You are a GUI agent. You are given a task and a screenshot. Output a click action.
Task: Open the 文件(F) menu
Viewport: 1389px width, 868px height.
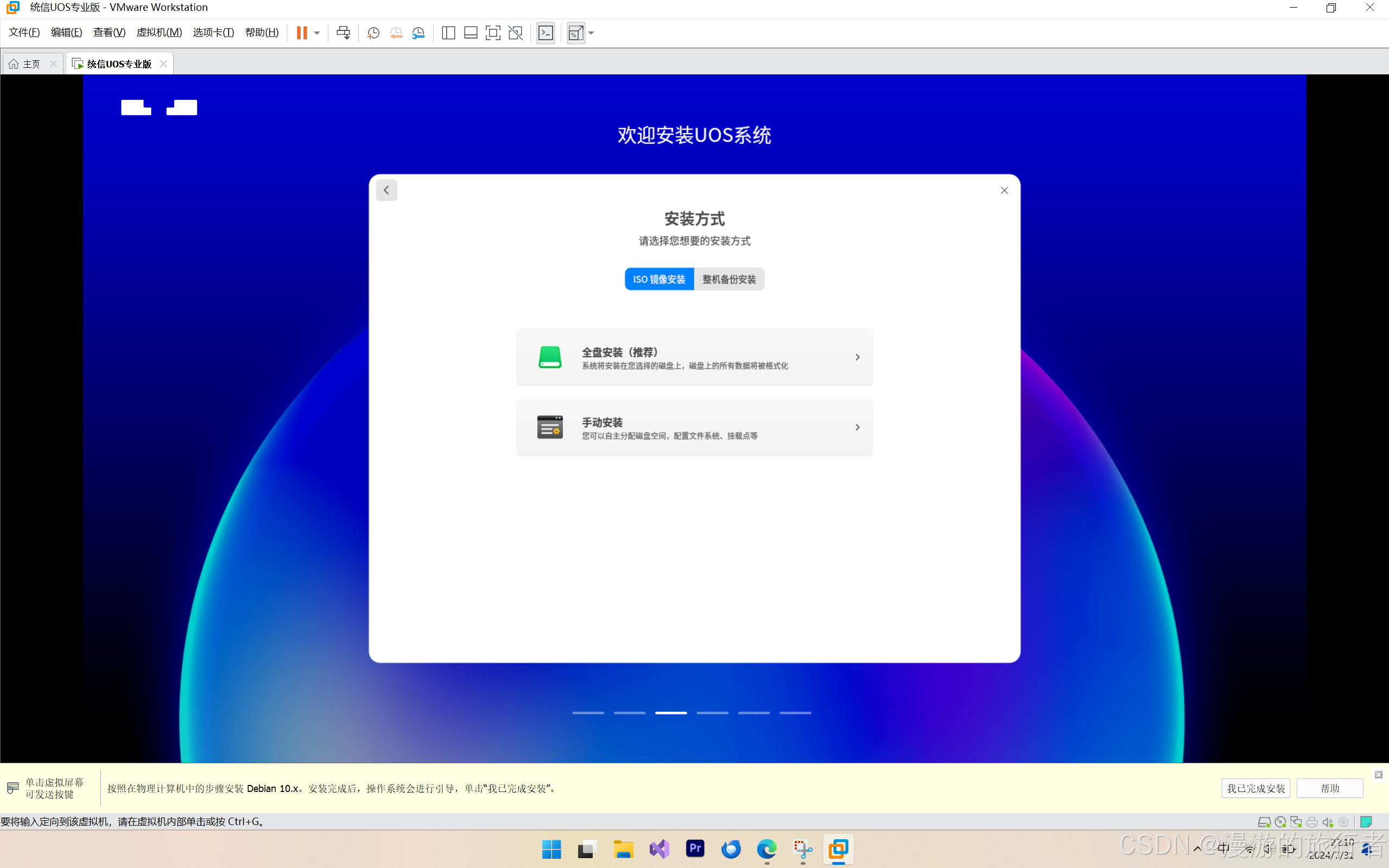click(24, 32)
